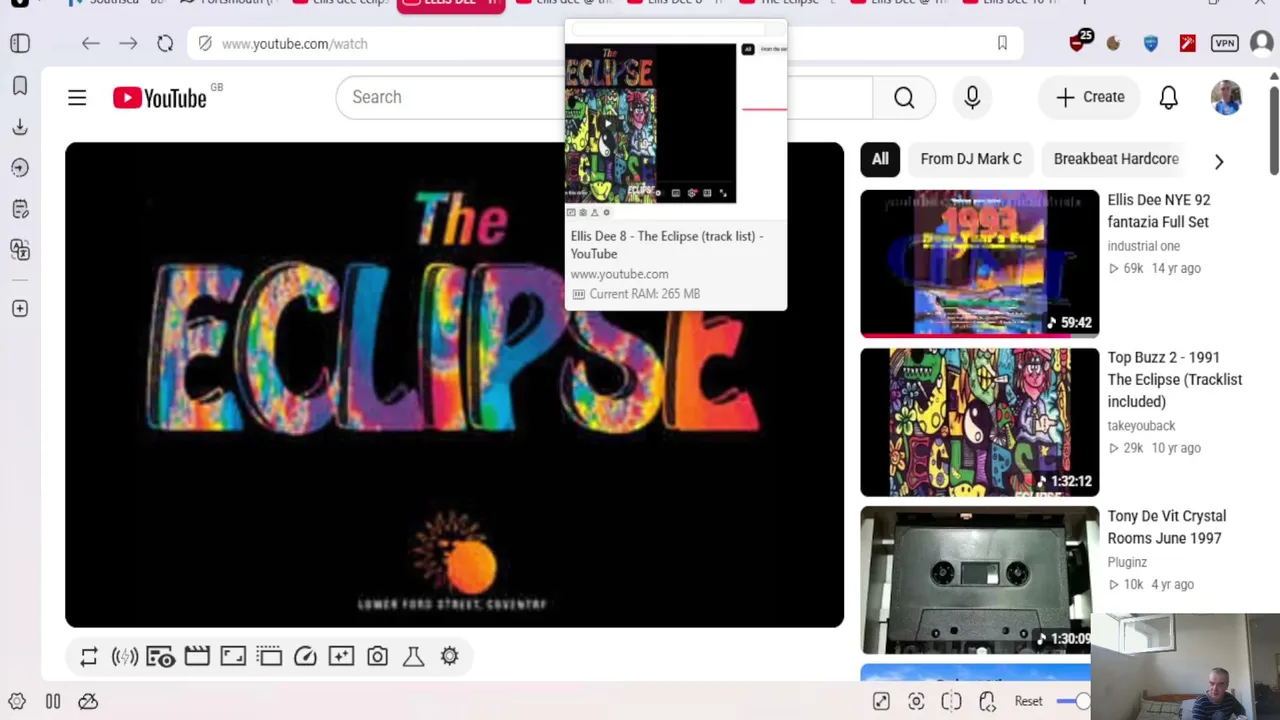Select the Breakbeat Hardcore chip
This screenshot has width=1280, height=720.
1116,159
